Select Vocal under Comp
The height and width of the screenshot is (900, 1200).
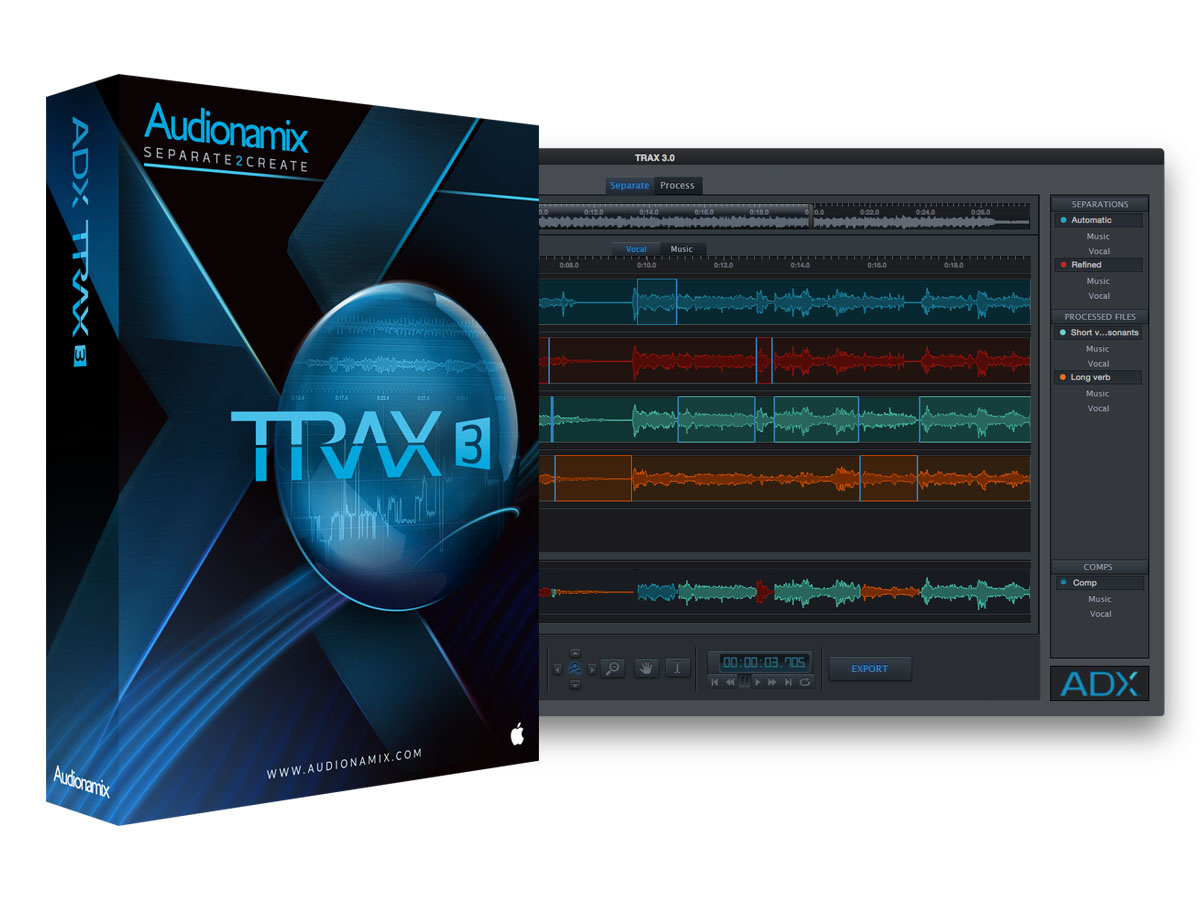coord(1100,614)
